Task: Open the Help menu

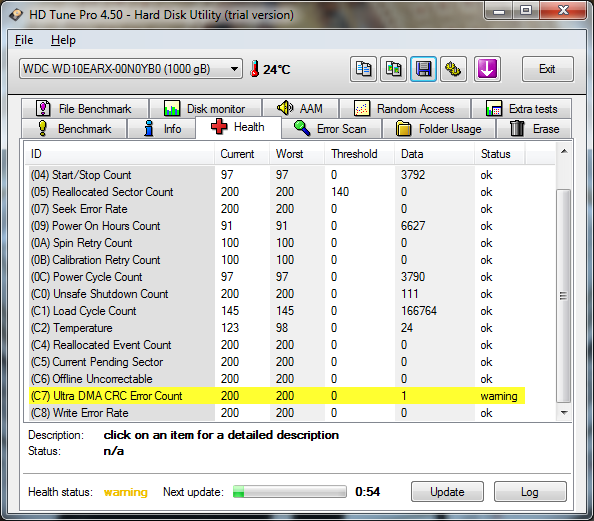Action: [63, 40]
